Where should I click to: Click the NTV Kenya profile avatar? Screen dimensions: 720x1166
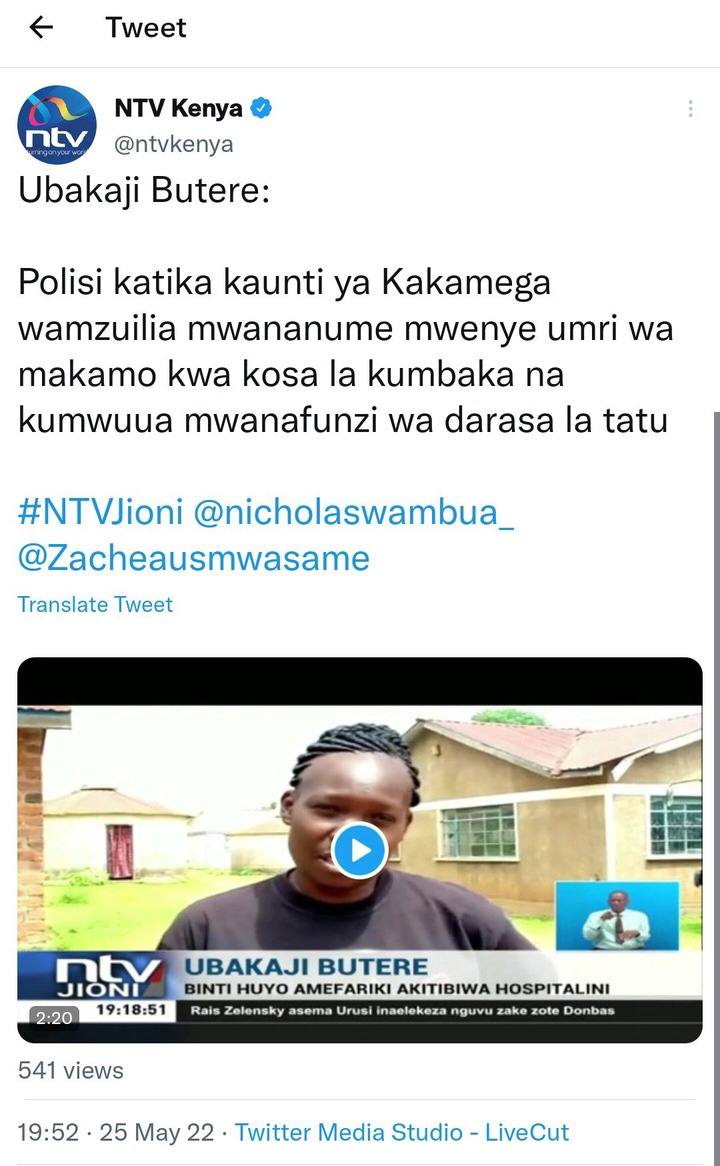click(57, 124)
